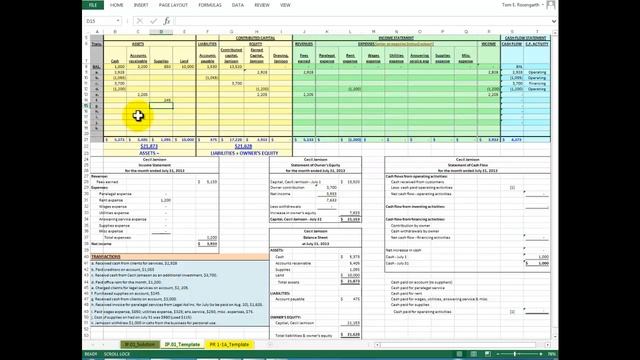The image size is (640, 360).
Task: Open the PAGE LAYOUT ribbon tab
Action: pos(173,5)
